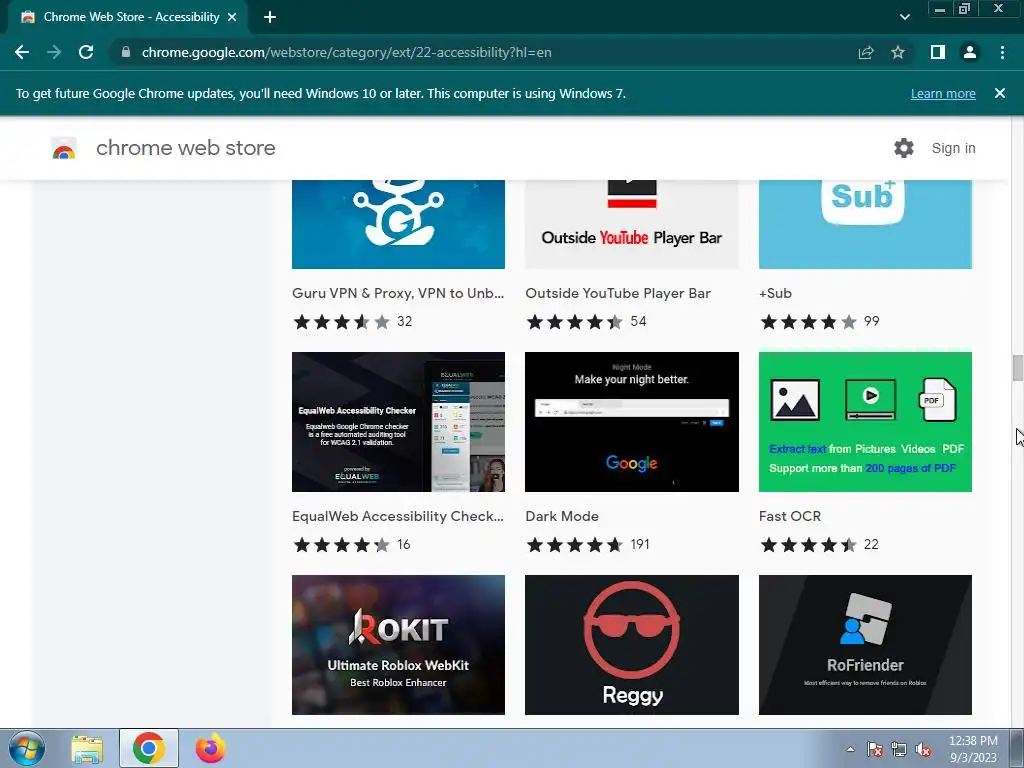Launch Firefox from the taskbar

(x=210, y=748)
